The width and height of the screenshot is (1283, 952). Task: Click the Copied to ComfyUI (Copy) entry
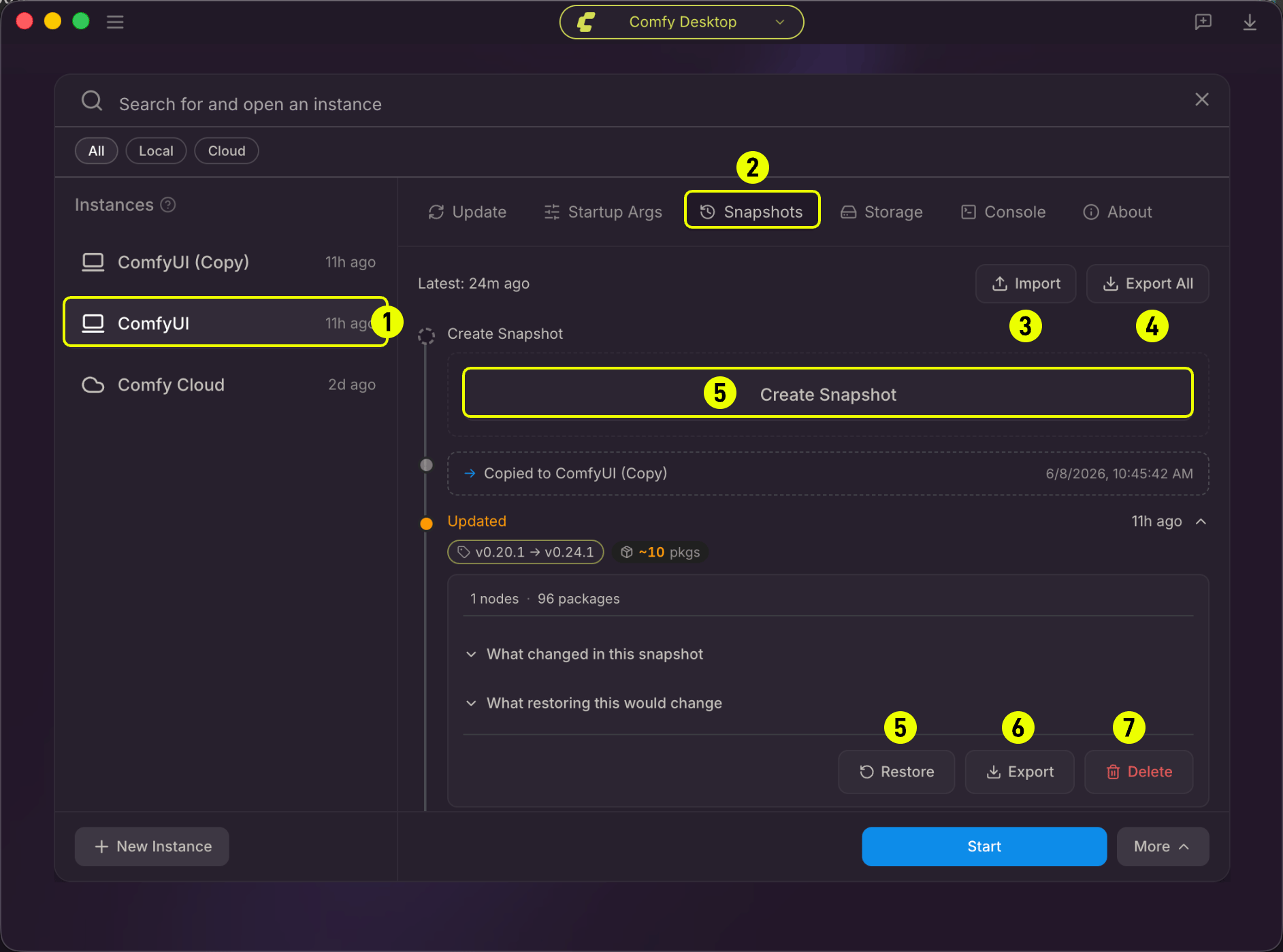[x=828, y=474]
